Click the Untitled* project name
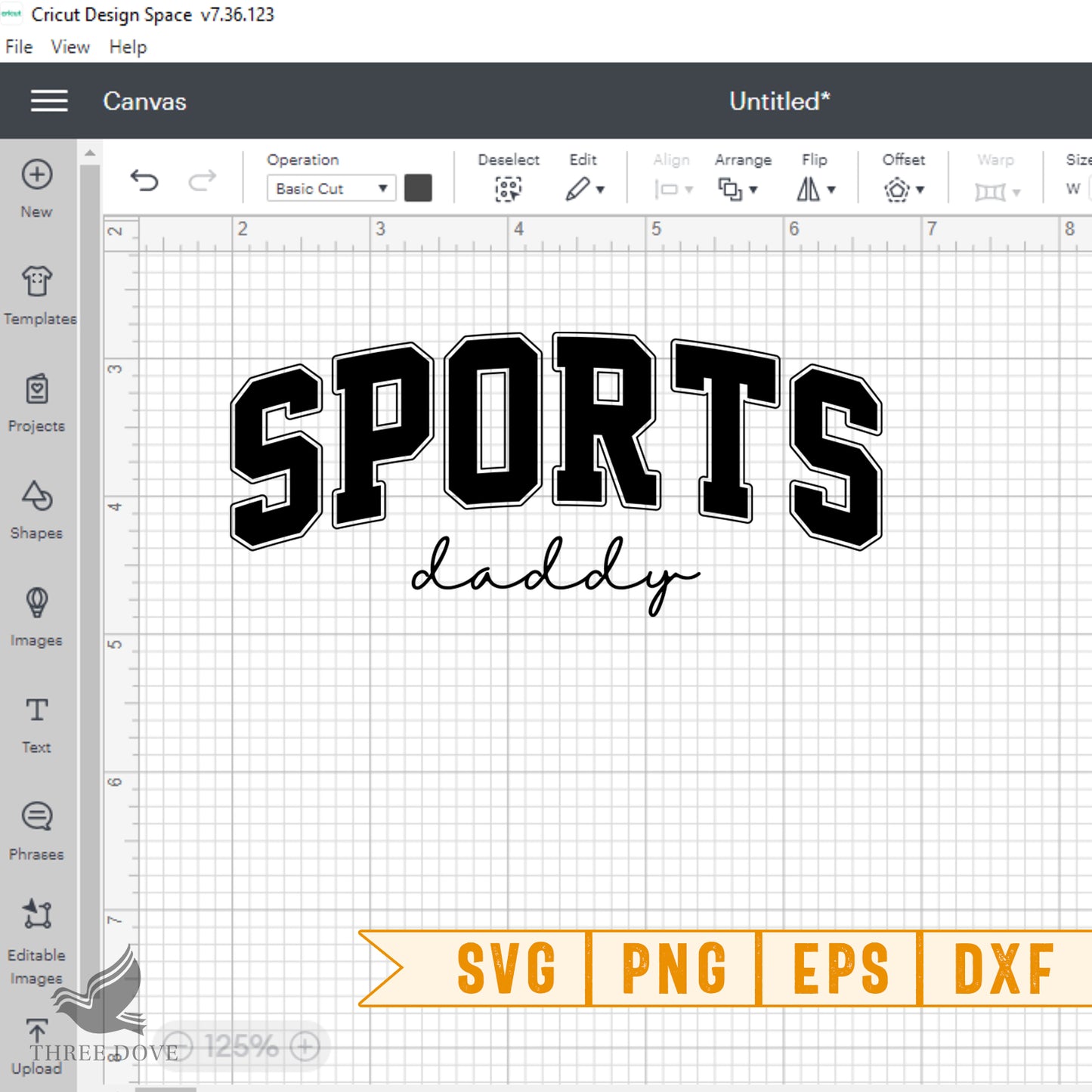This screenshot has height=1092, width=1092. 779,101
